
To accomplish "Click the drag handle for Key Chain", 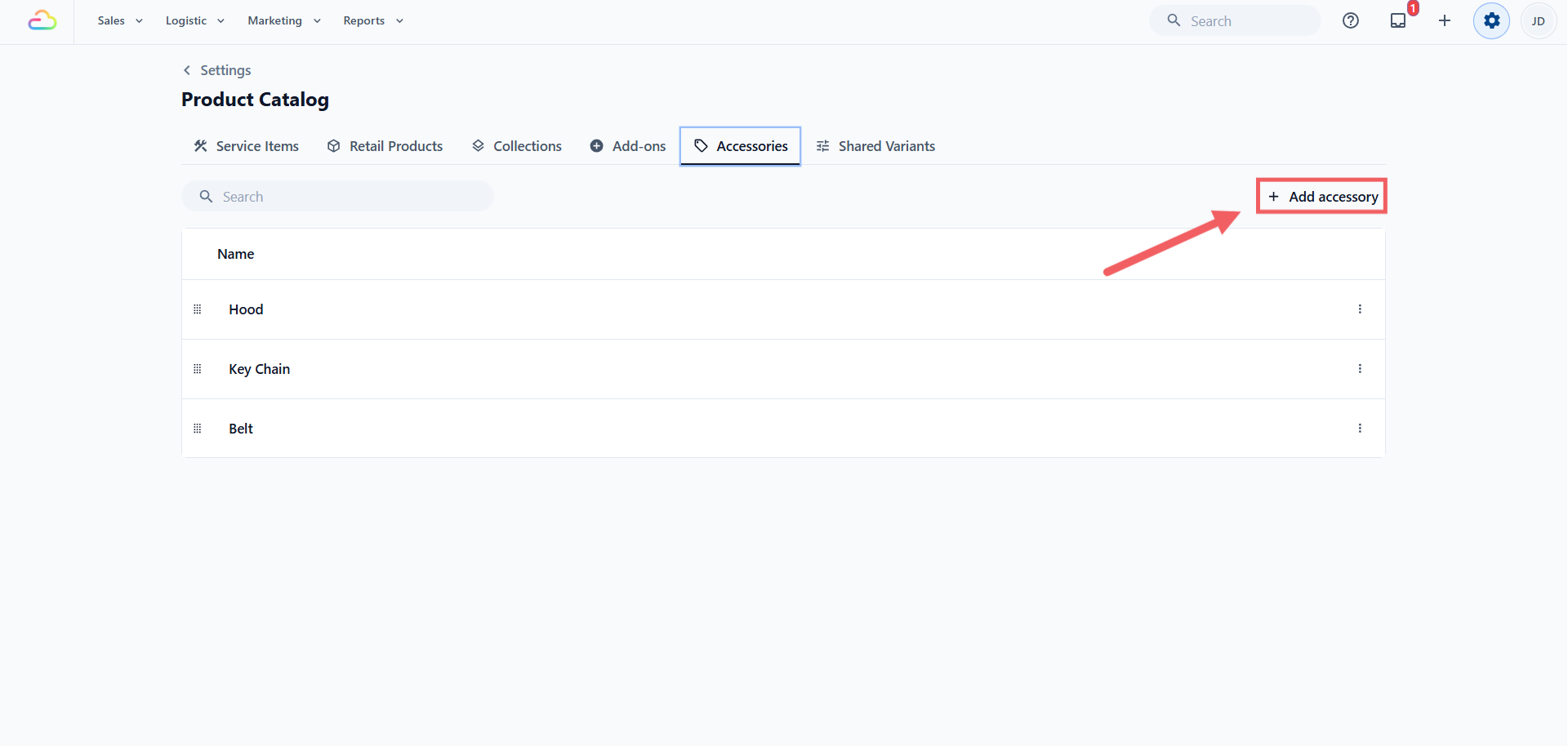I will (197, 369).
